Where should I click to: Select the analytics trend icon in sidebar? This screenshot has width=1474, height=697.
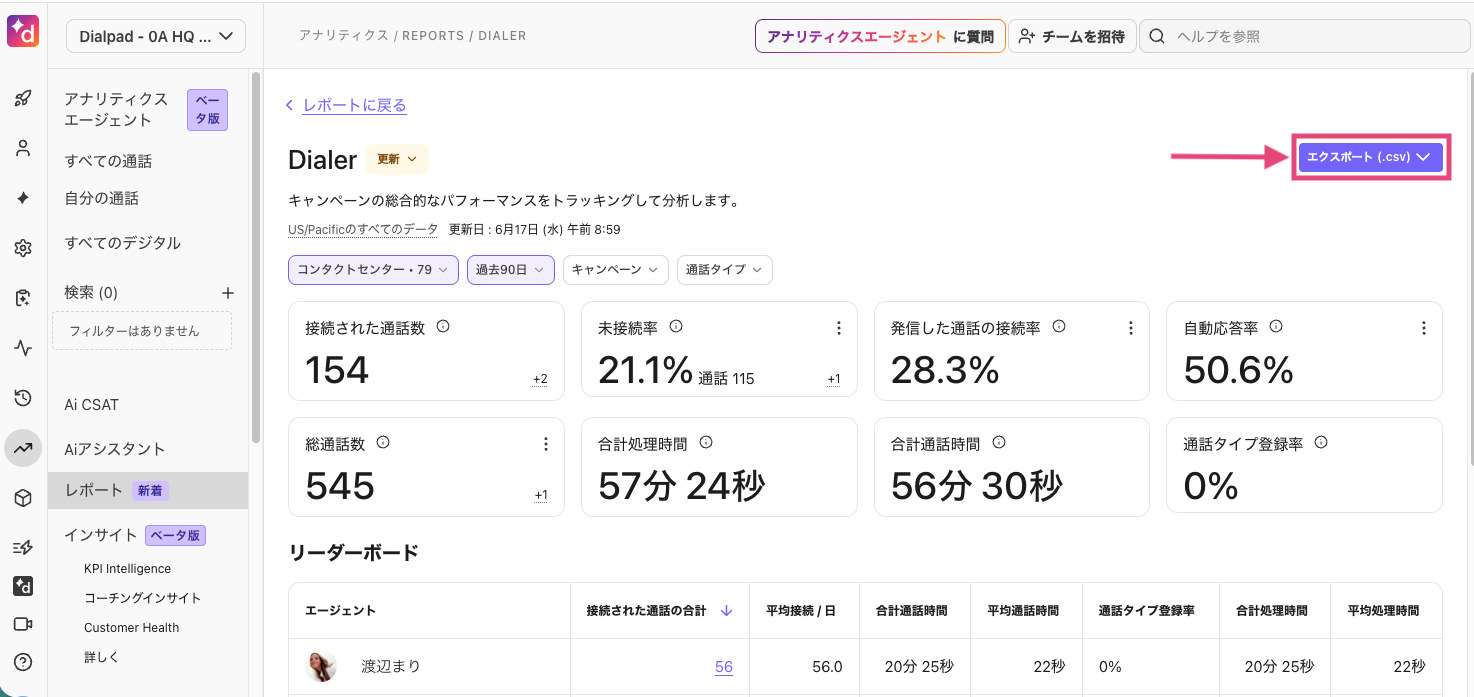pos(23,448)
